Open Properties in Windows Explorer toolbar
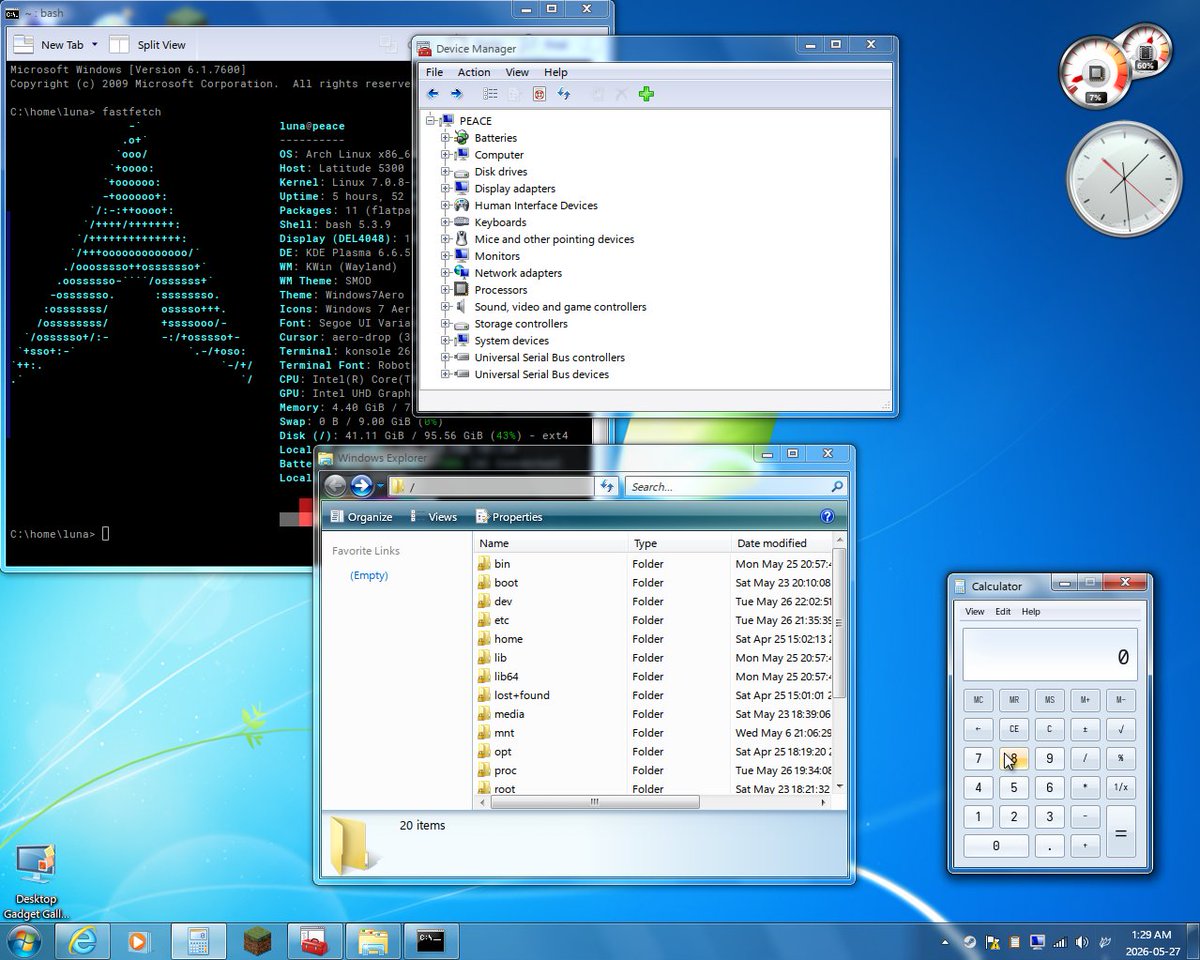1200x960 pixels. (x=509, y=517)
